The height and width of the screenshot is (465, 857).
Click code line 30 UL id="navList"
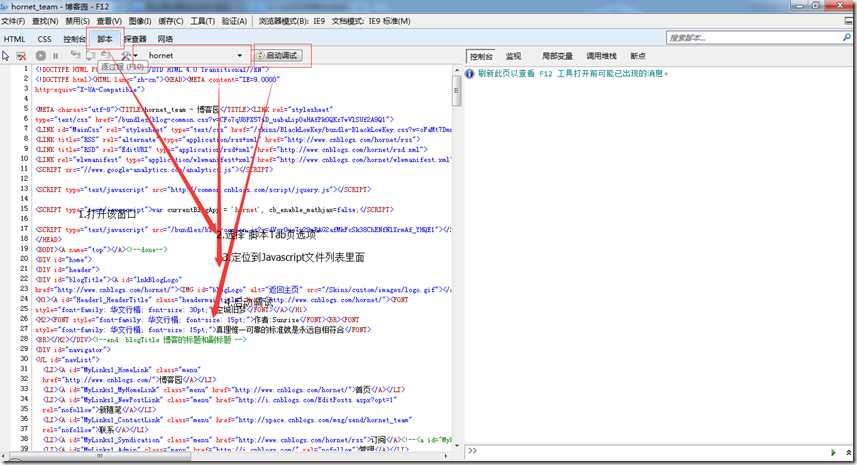tap(67, 360)
